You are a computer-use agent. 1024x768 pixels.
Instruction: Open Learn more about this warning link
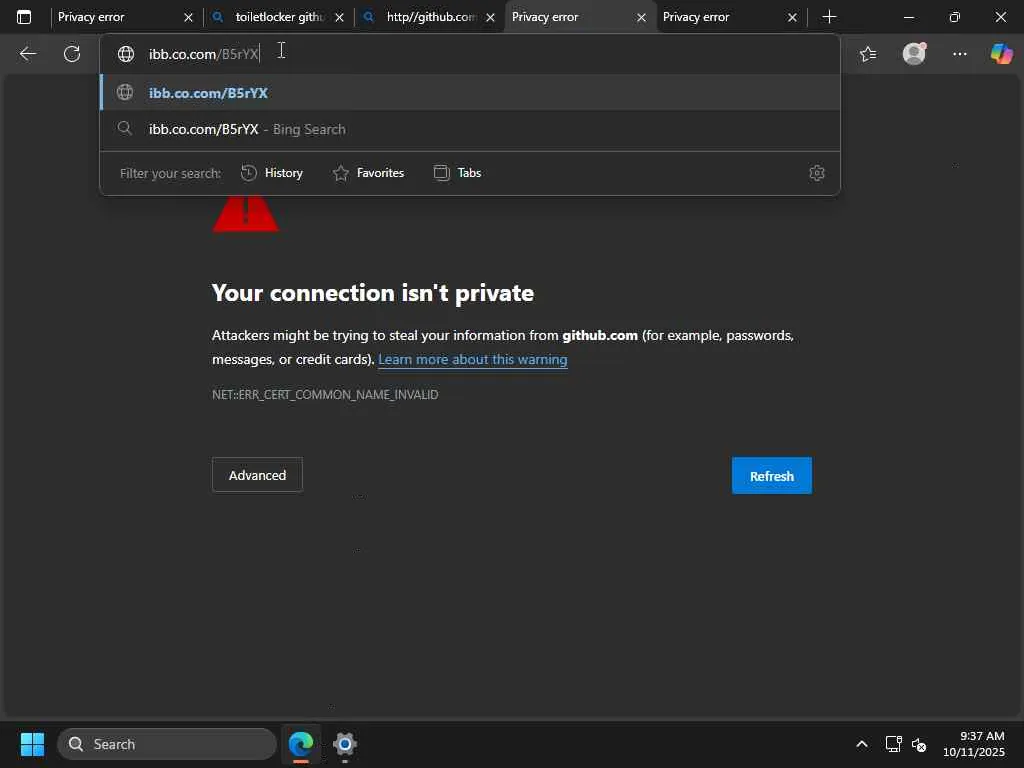pos(473,360)
